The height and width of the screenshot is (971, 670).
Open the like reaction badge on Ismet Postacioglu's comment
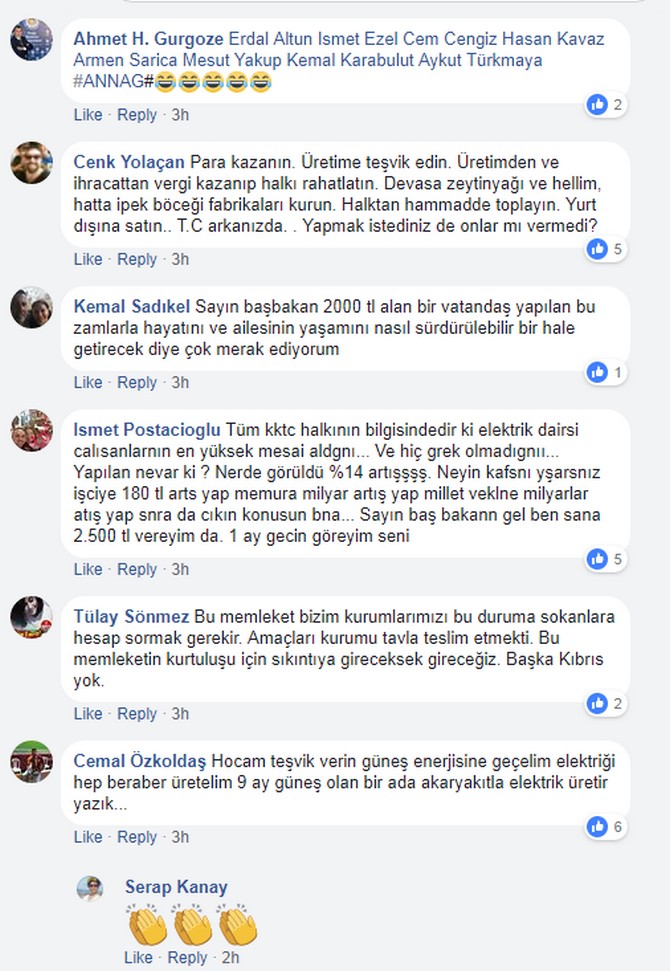[606, 559]
